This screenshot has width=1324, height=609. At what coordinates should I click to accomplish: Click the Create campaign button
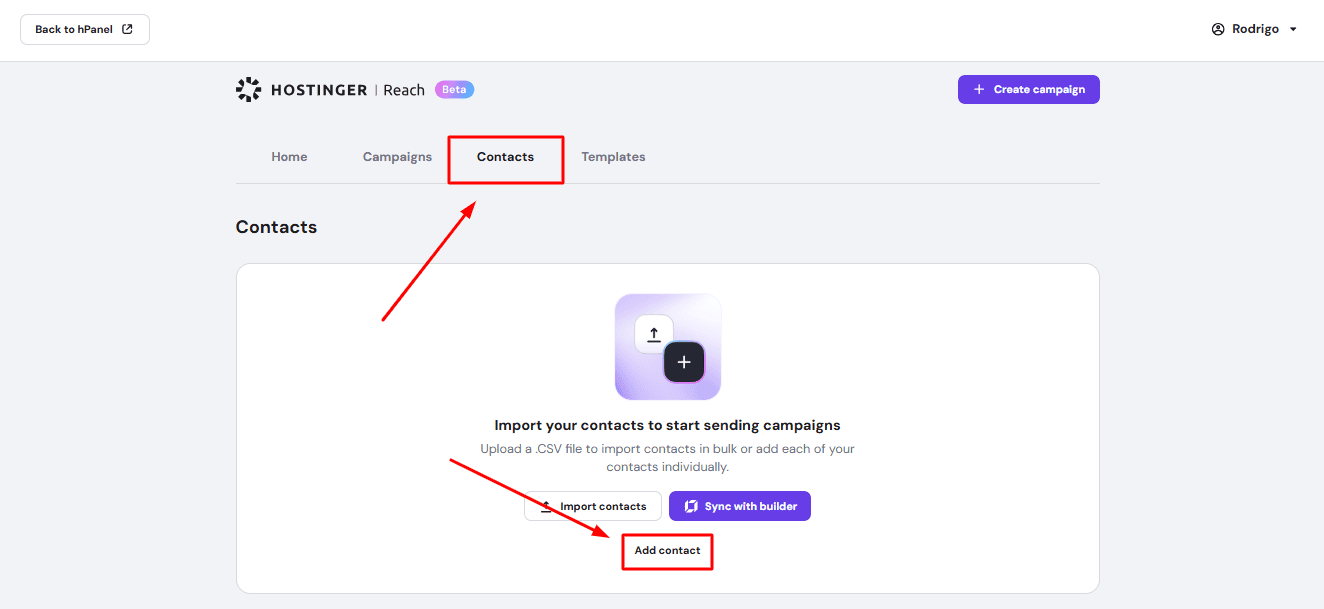(x=1028, y=90)
